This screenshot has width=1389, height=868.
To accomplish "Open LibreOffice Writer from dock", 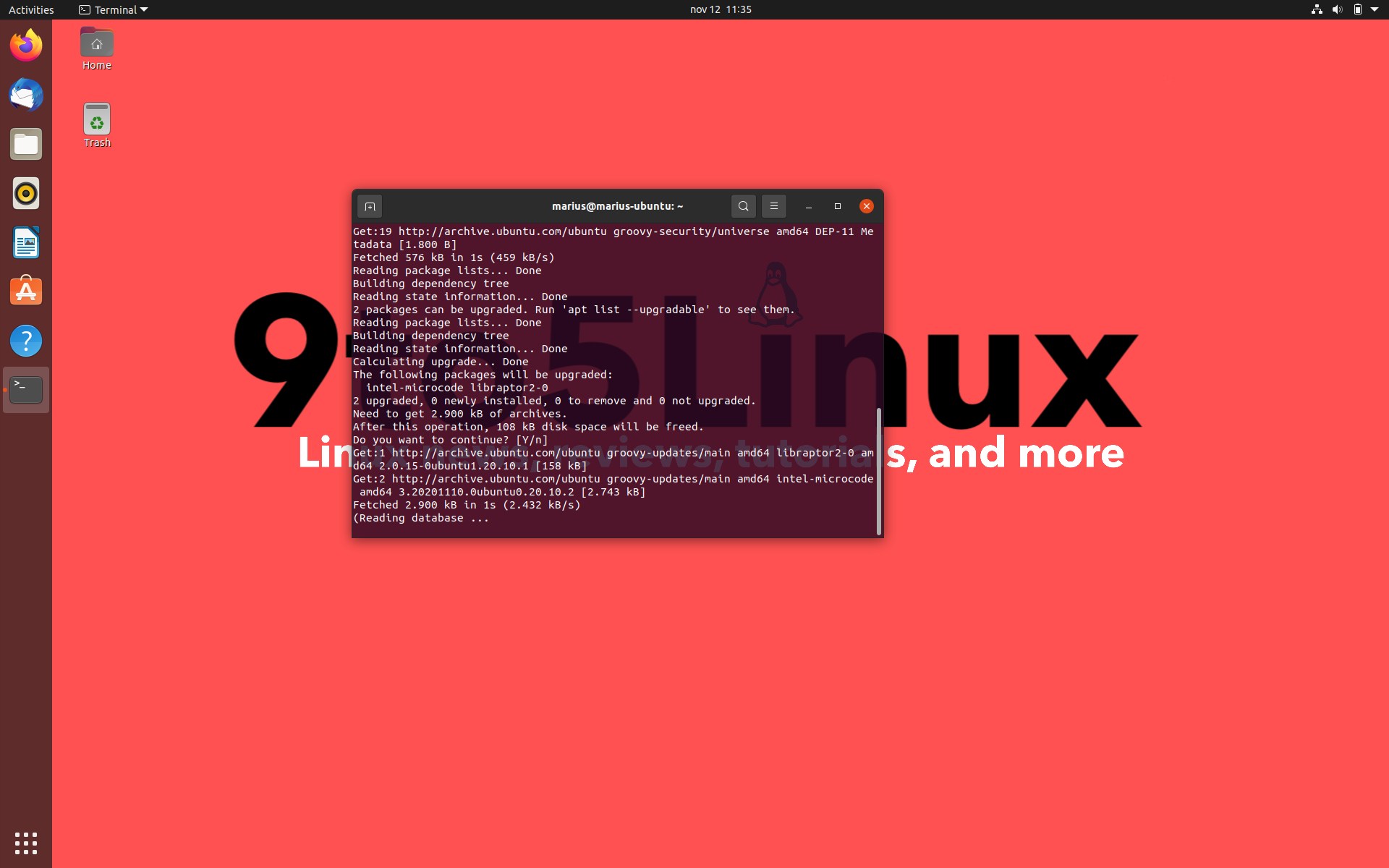I will [26, 242].
